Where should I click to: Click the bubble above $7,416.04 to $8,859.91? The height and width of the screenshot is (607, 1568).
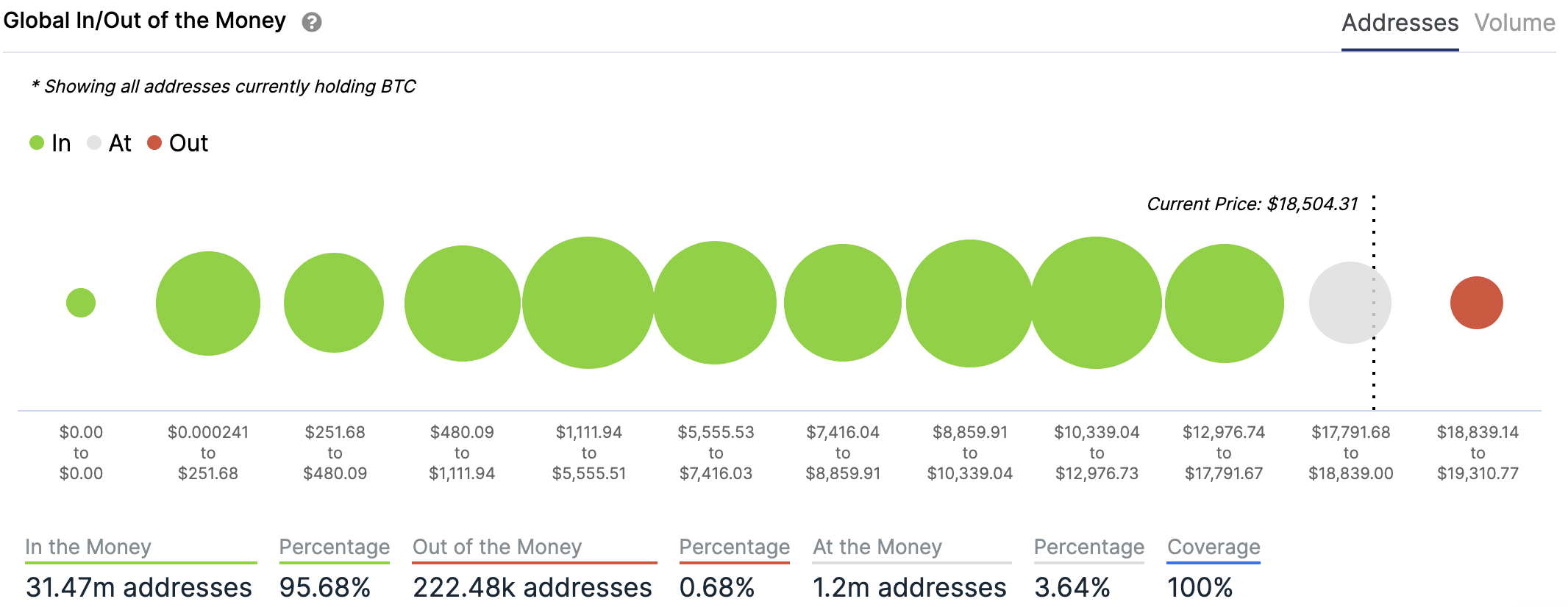coord(843,303)
